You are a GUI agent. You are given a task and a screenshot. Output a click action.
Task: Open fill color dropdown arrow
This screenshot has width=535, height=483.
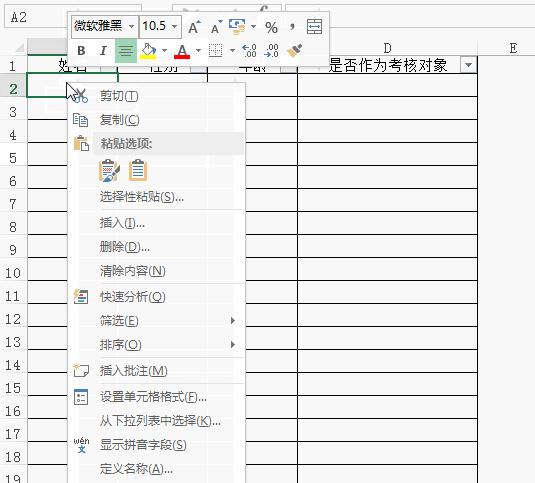click(x=164, y=51)
